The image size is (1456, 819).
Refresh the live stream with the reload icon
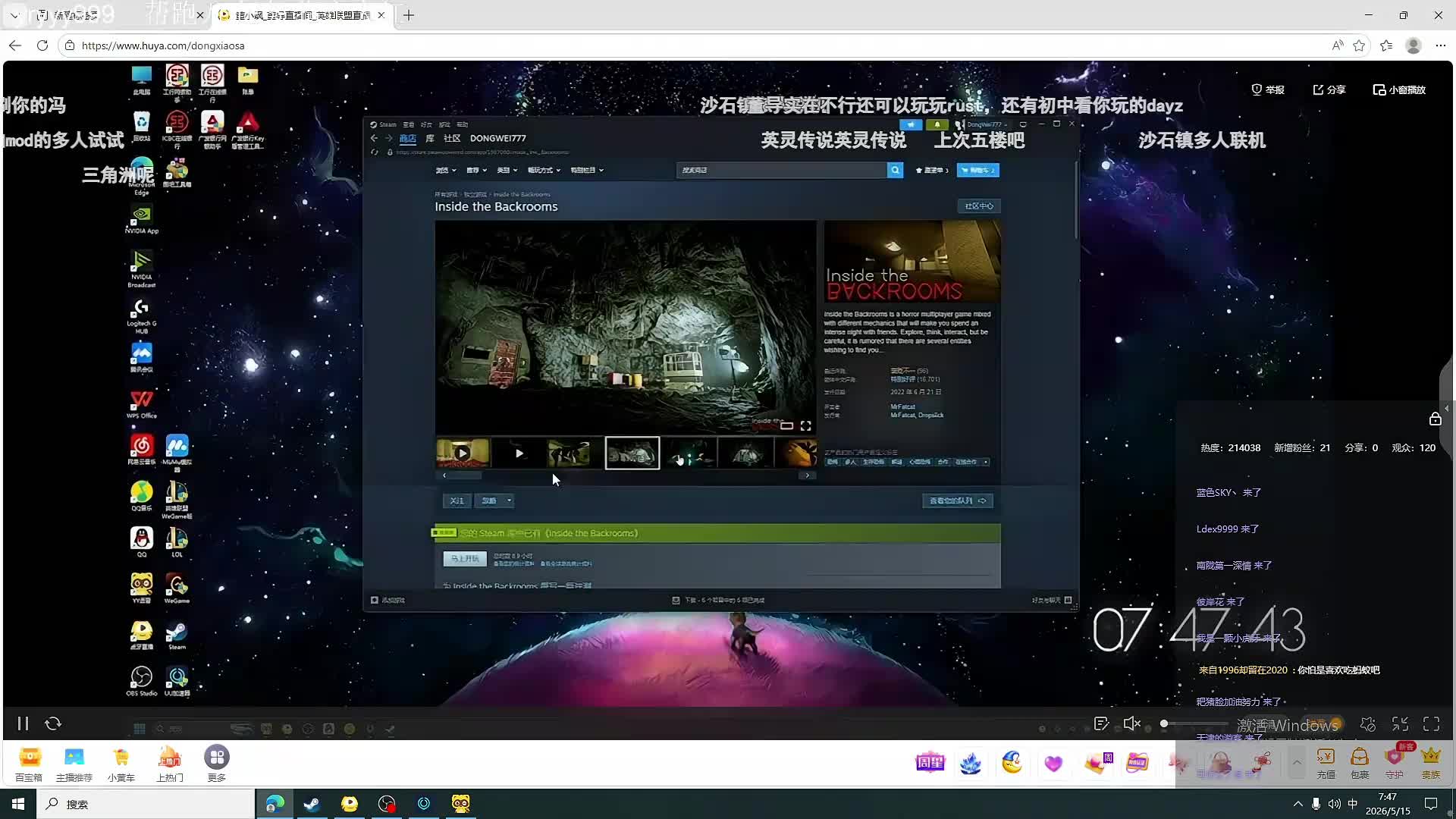click(53, 723)
